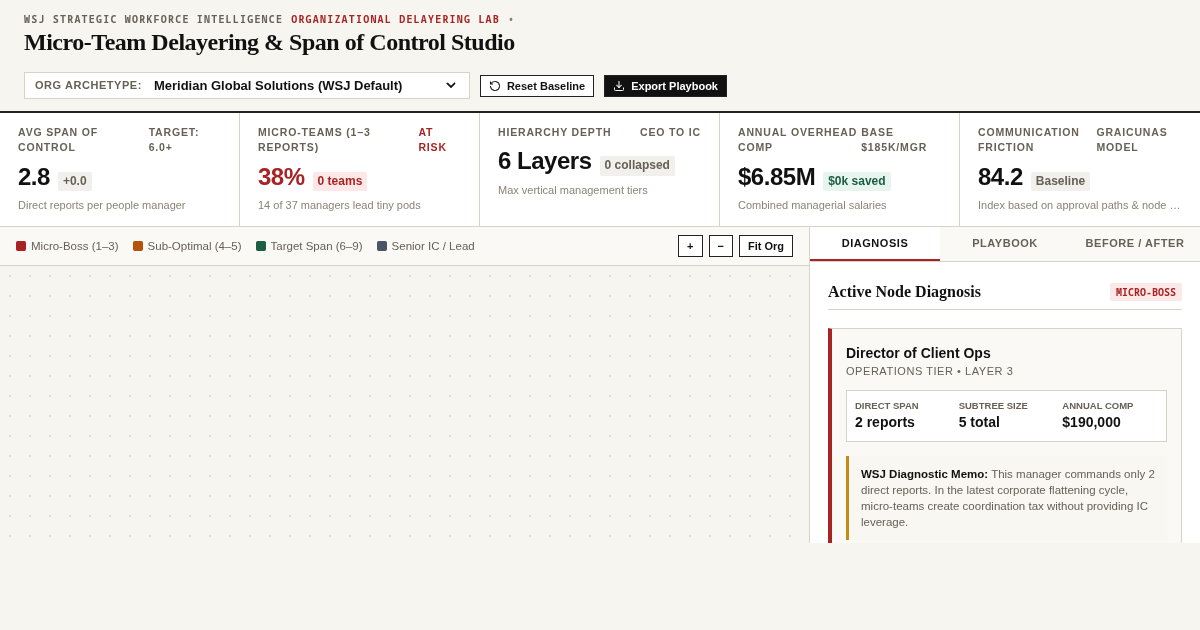Screen dimensions: 1200x630
Task: Click the orange Sub-Optimal legend swatch
Action: coord(138,246)
